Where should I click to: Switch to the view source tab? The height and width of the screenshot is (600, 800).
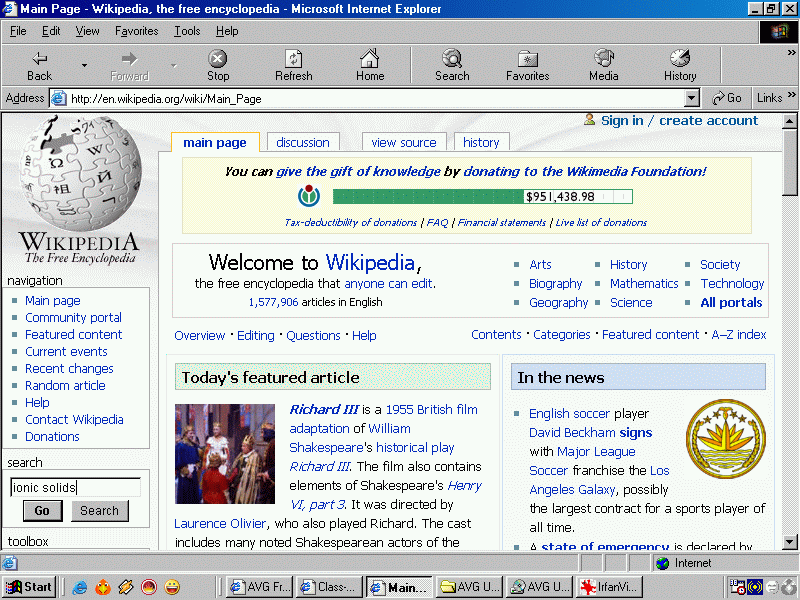(x=404, y=142)
